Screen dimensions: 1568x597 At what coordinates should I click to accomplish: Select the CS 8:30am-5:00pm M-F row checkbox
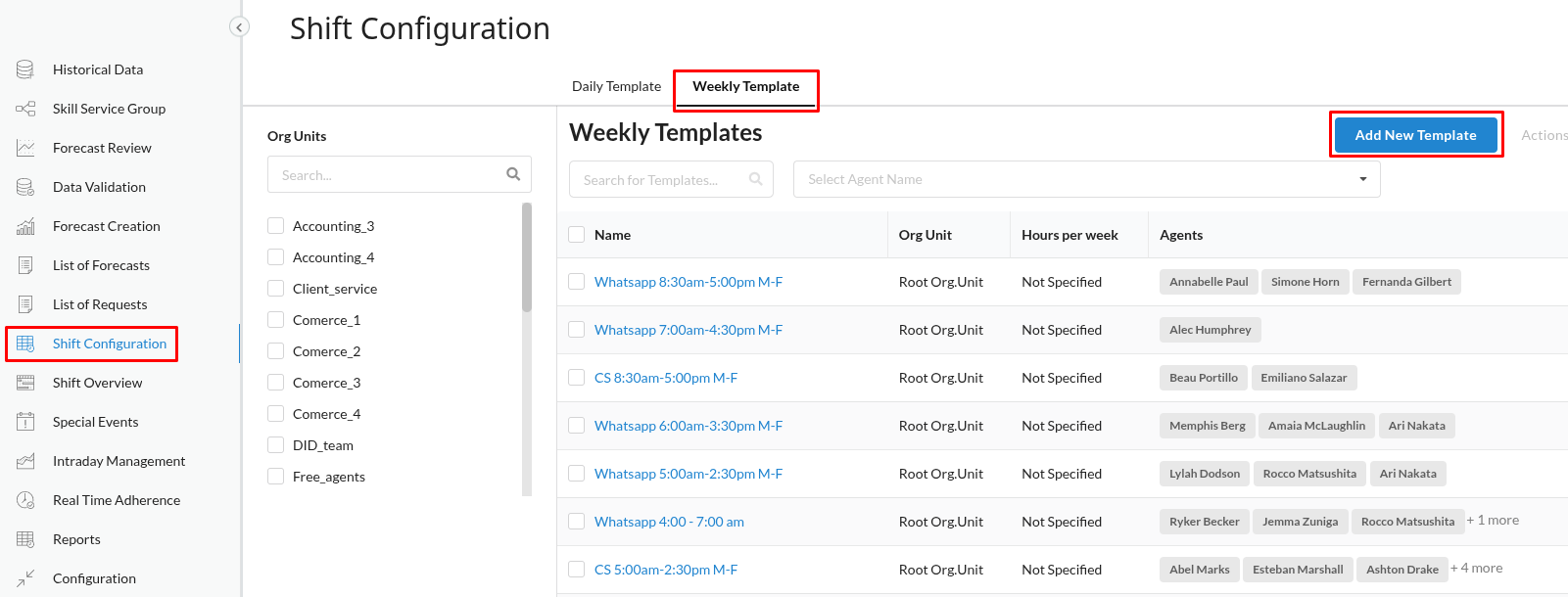[x=577, y=378]
